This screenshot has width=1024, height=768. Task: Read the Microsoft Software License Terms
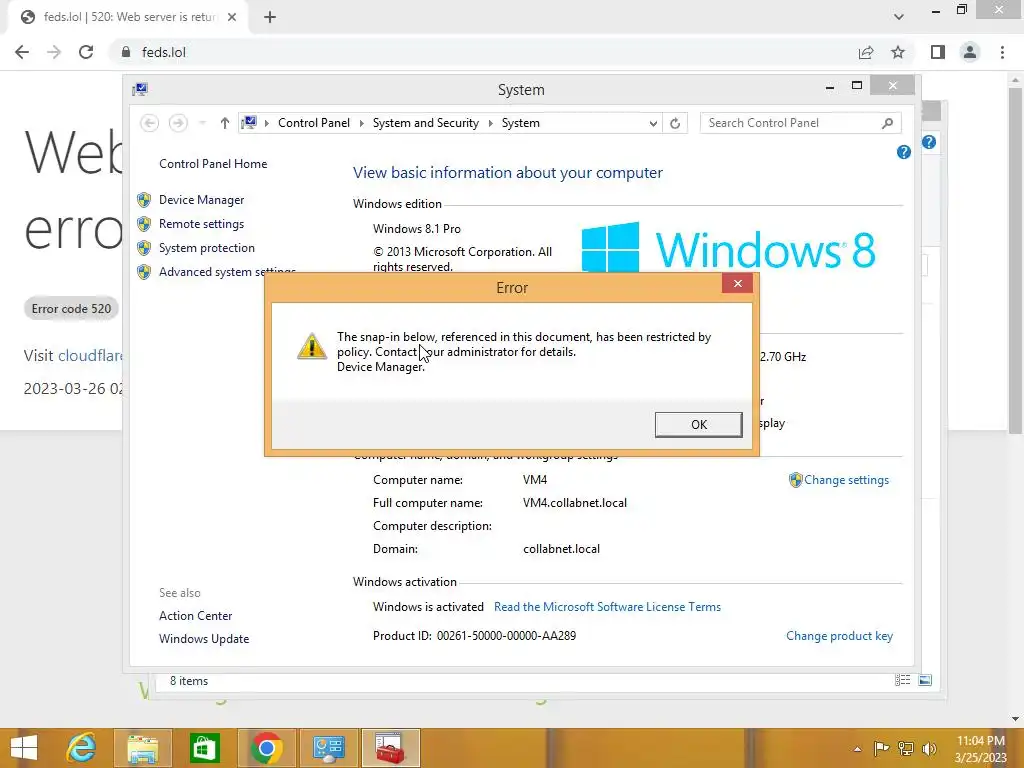[607, 607]
